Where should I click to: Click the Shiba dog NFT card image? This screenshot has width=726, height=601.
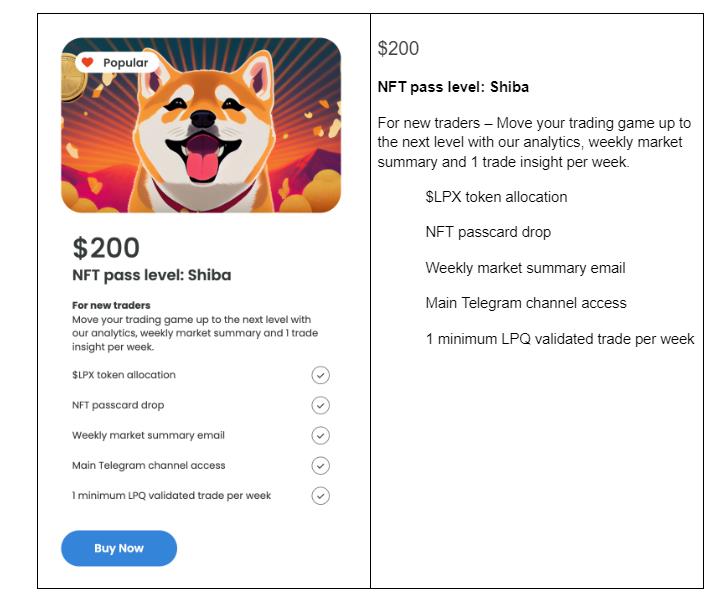point(201,125)
